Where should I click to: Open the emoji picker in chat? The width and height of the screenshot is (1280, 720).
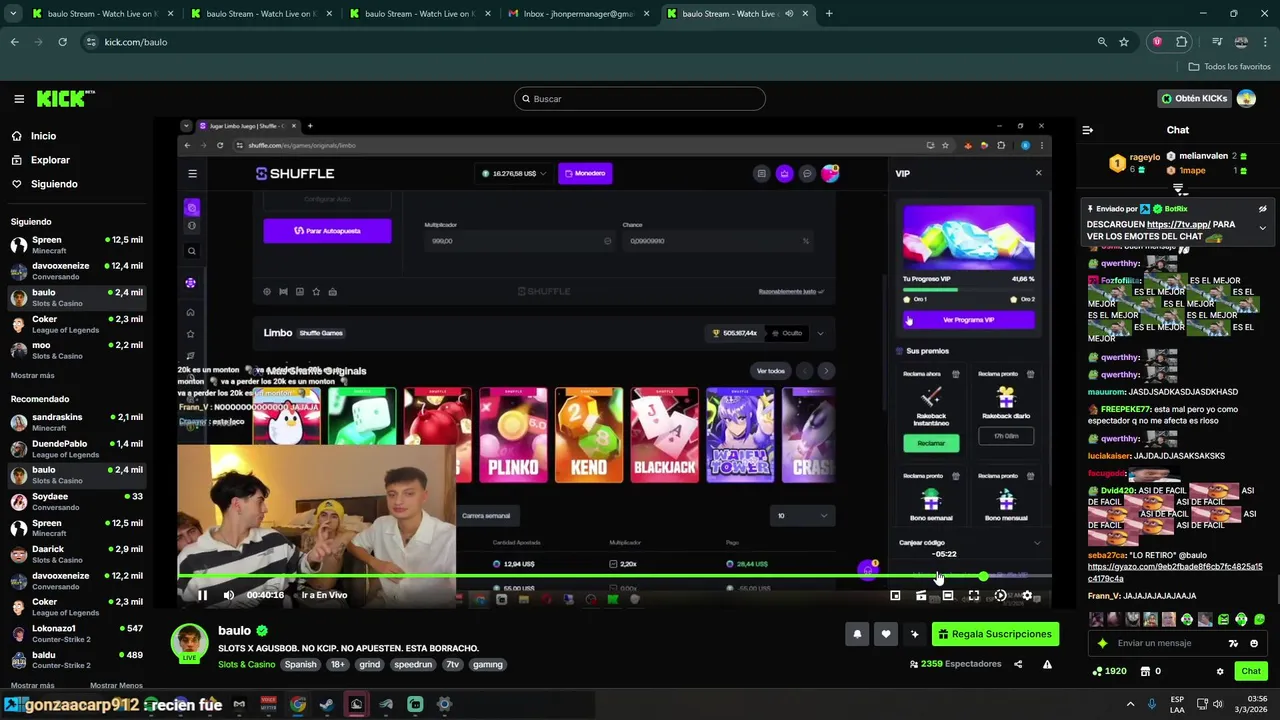(x=1254, y=643)
